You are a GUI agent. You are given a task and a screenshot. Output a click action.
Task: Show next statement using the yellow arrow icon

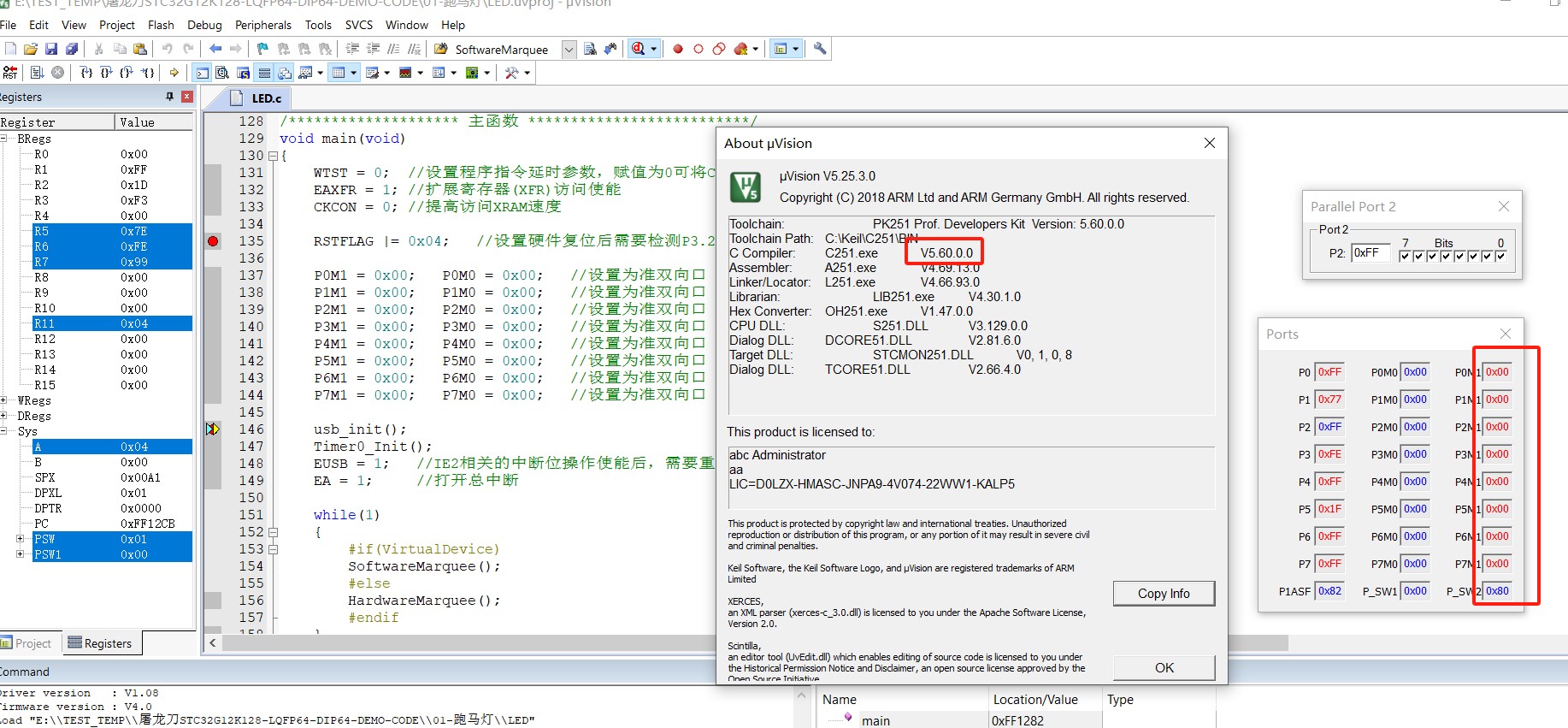(x=174, y=73)
